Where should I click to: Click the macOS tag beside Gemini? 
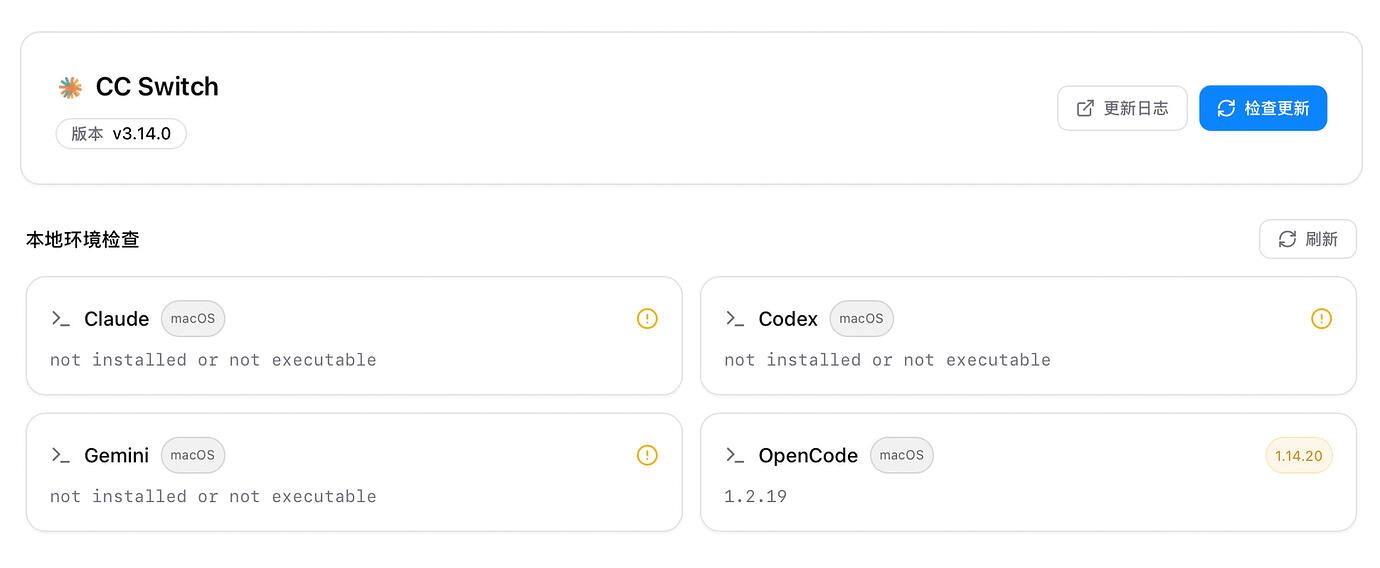193,455
